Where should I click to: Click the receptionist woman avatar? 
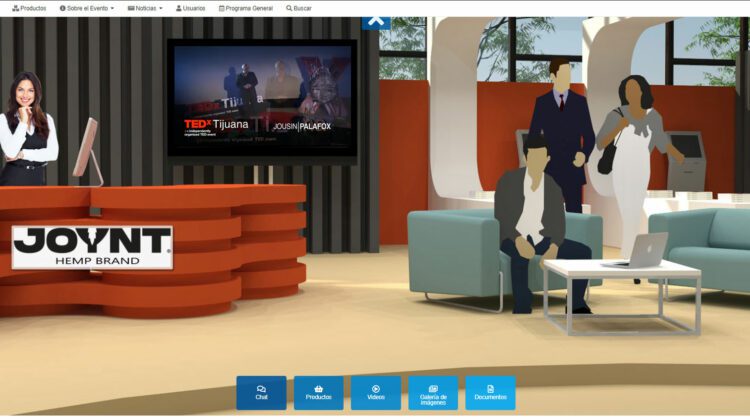(x=26, y=130)
